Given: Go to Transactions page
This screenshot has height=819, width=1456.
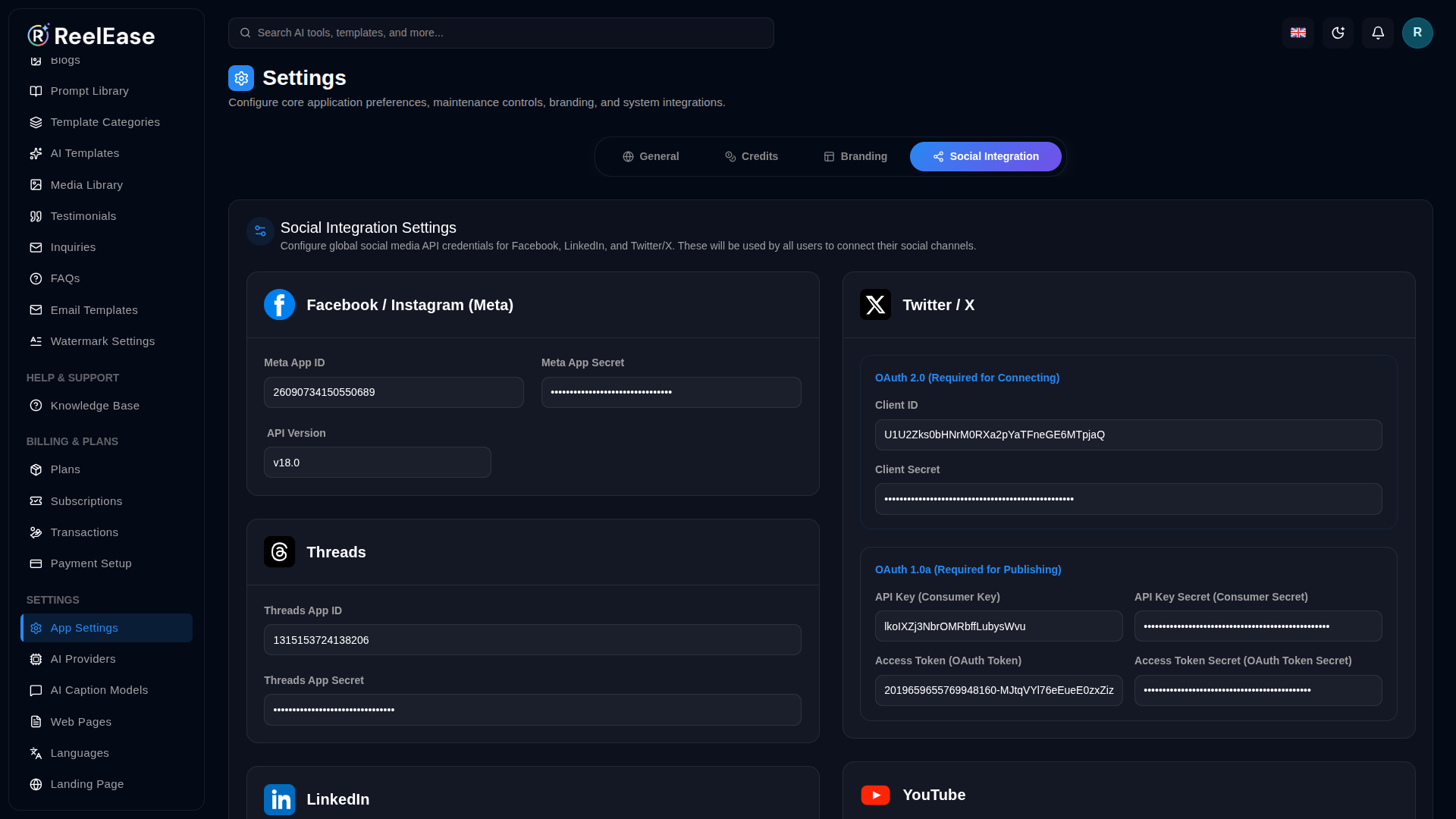Looking at the screenshot, I should [106, 532].
